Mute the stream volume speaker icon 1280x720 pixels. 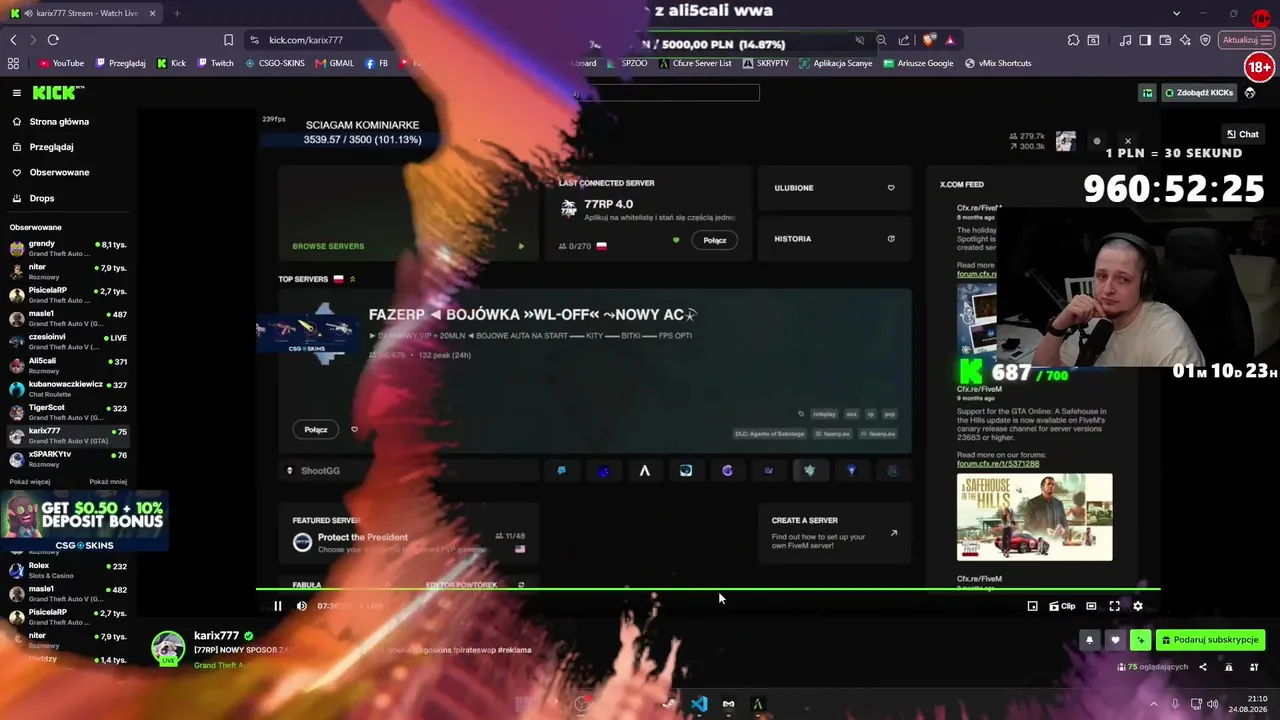(x=302, y=606)
